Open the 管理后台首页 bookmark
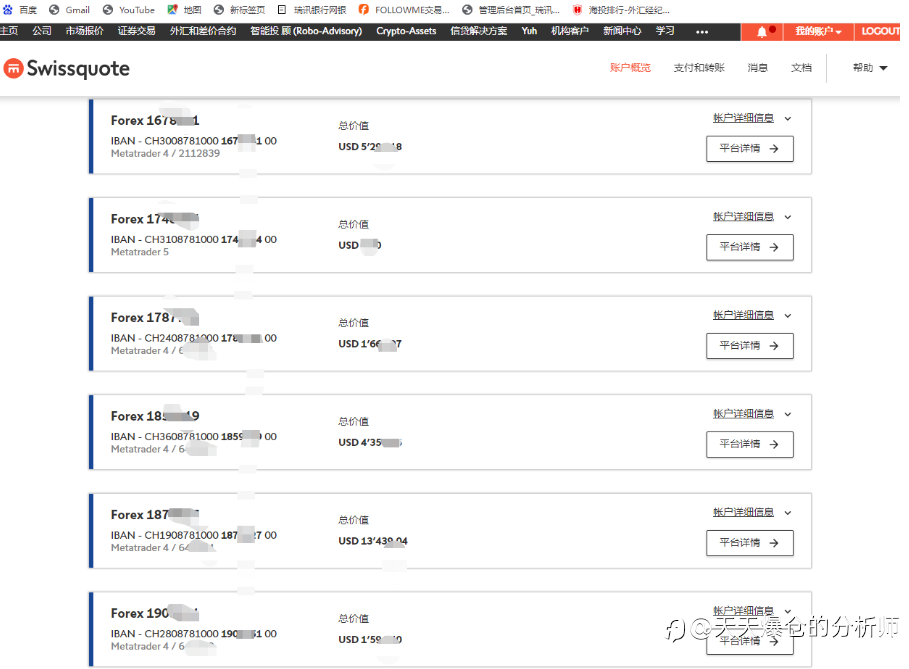 tap(511, 10)
